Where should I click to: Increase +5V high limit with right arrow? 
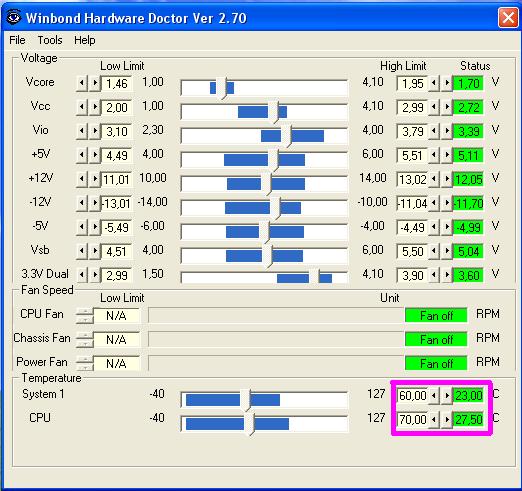point(446,155)
